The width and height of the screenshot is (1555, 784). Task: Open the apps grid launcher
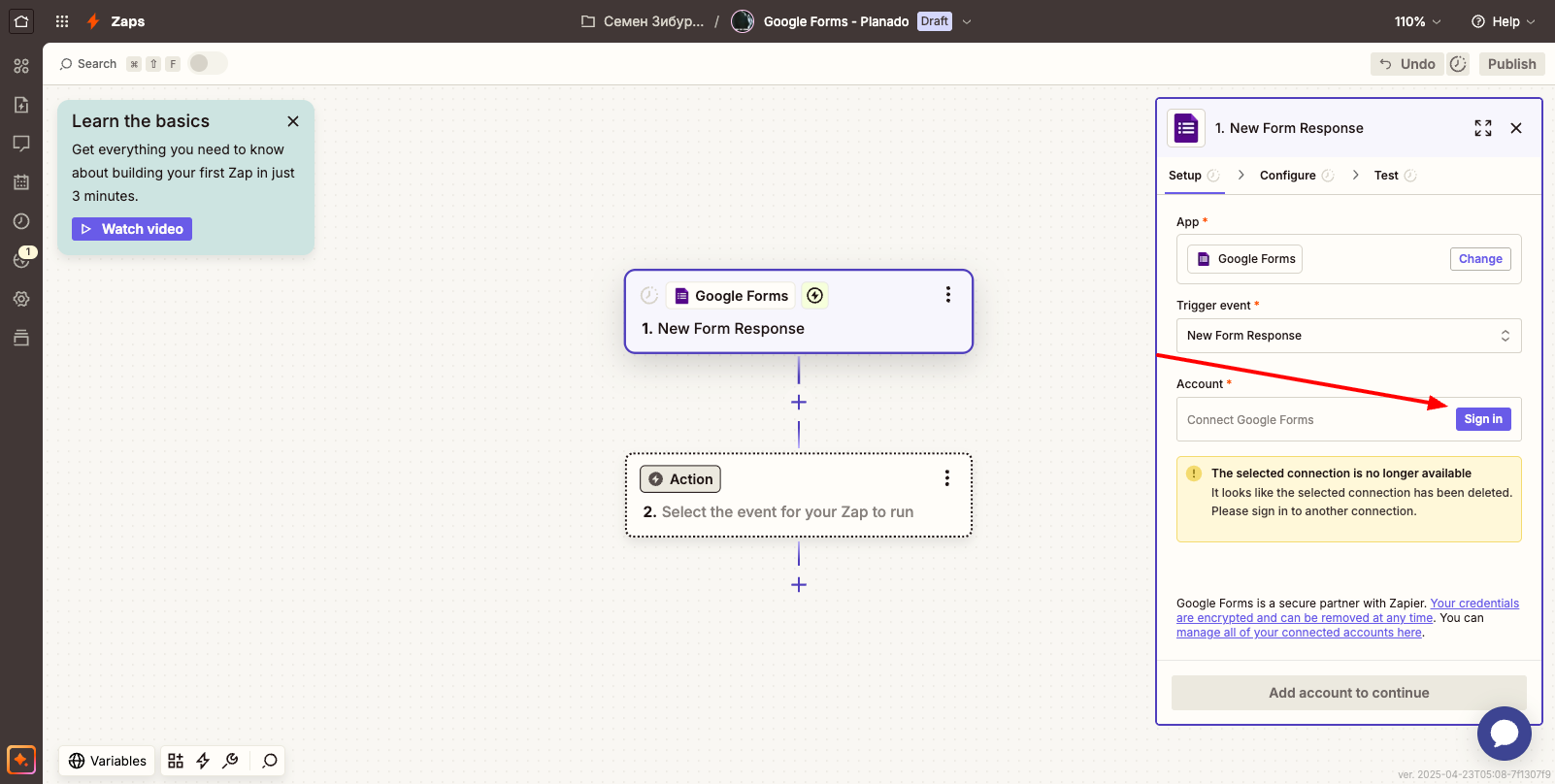tap(62, 21)
